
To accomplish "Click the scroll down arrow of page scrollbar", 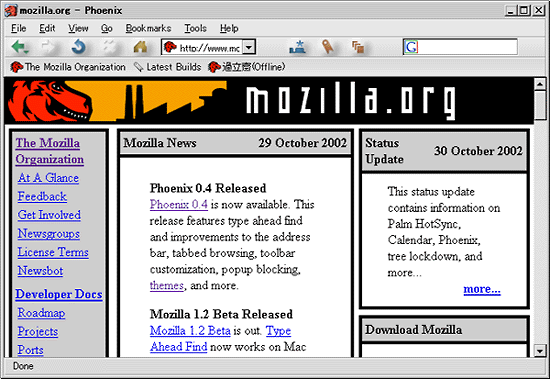I will 539,350.
